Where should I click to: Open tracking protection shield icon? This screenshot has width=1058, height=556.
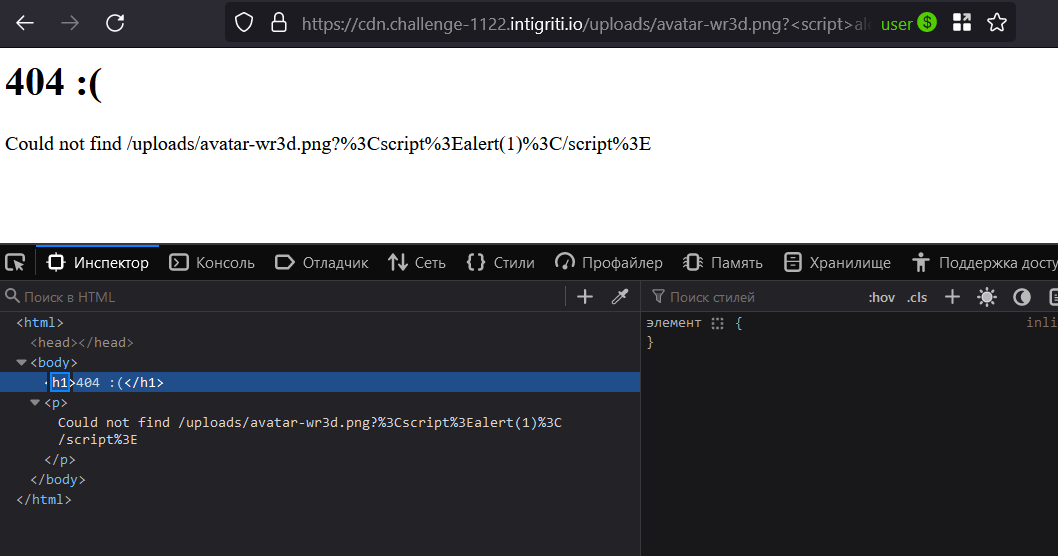tap(244, 23)
